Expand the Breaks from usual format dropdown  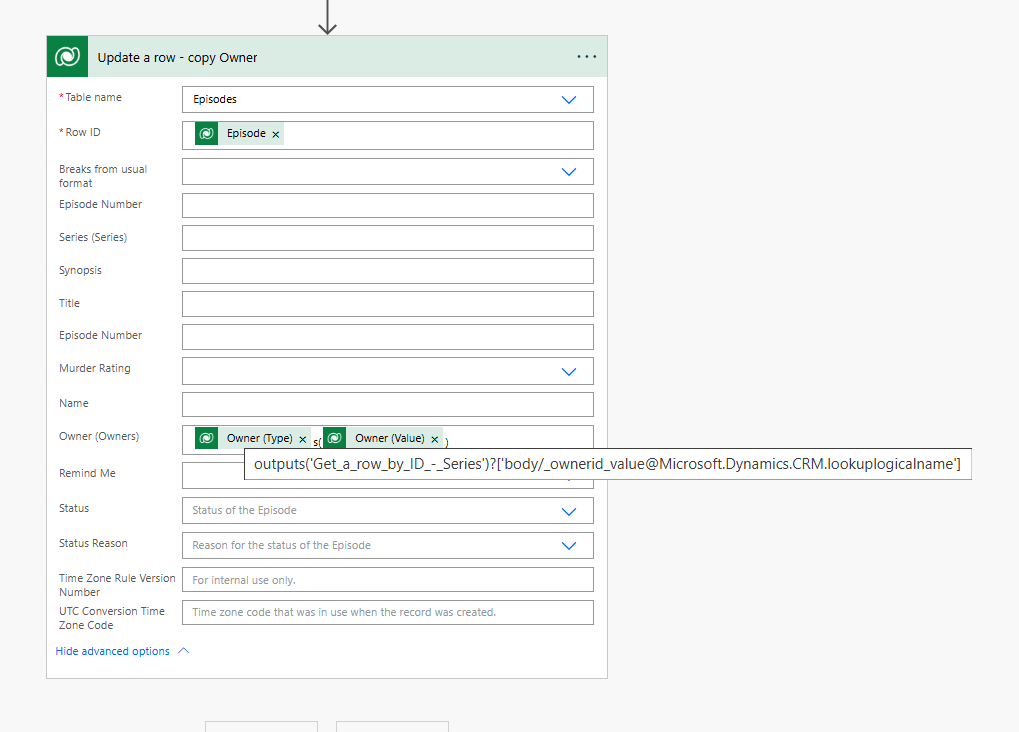569,172
